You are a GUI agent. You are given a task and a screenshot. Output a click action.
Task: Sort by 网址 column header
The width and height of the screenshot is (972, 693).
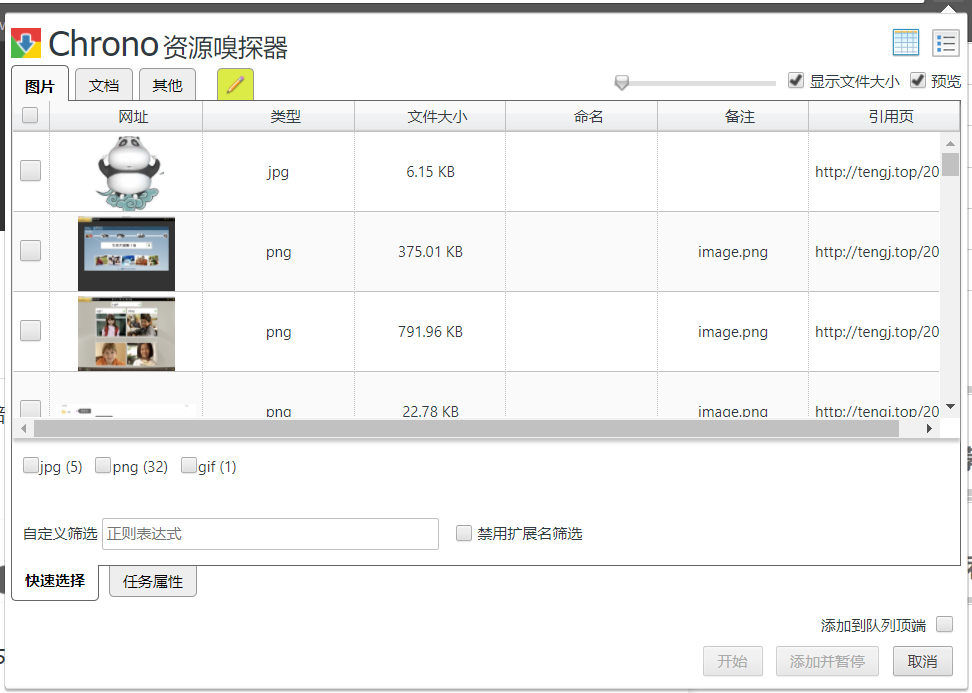(x=126, y=117)
